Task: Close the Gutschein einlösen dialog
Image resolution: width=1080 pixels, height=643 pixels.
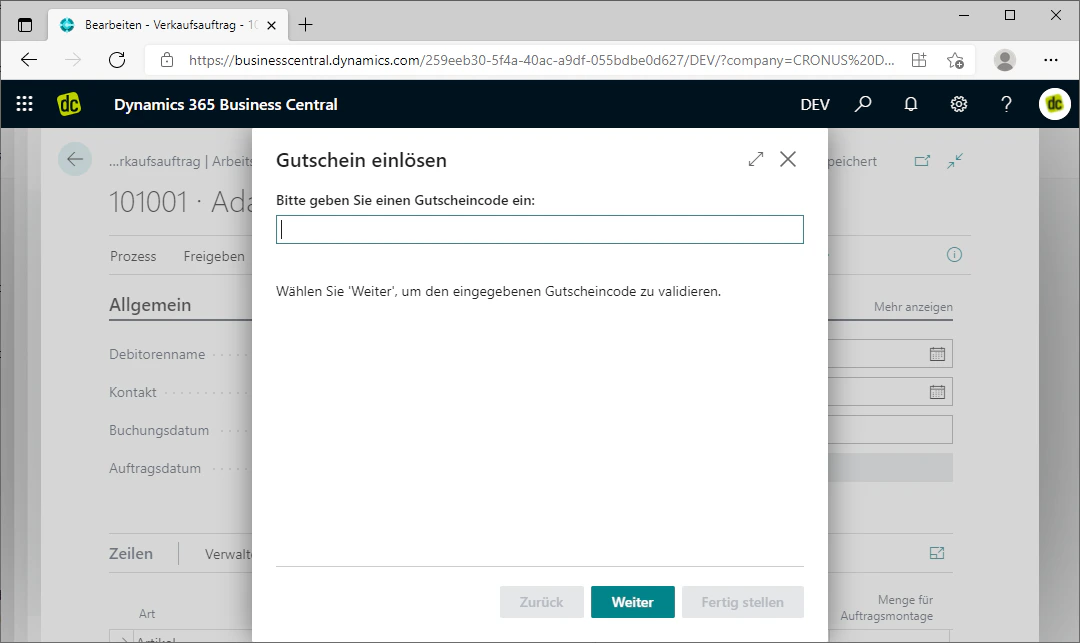Action: (788, 159)
